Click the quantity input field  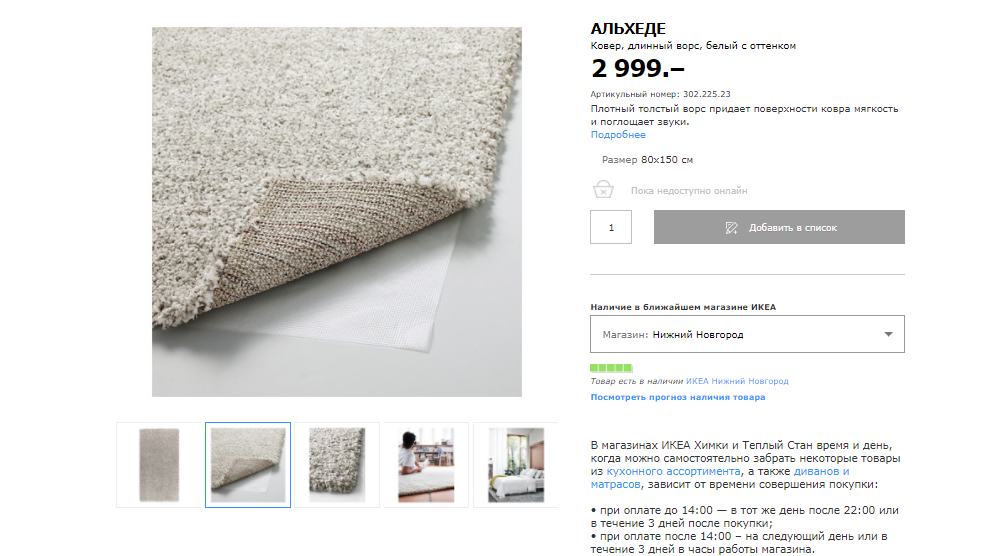pos(611,227)
